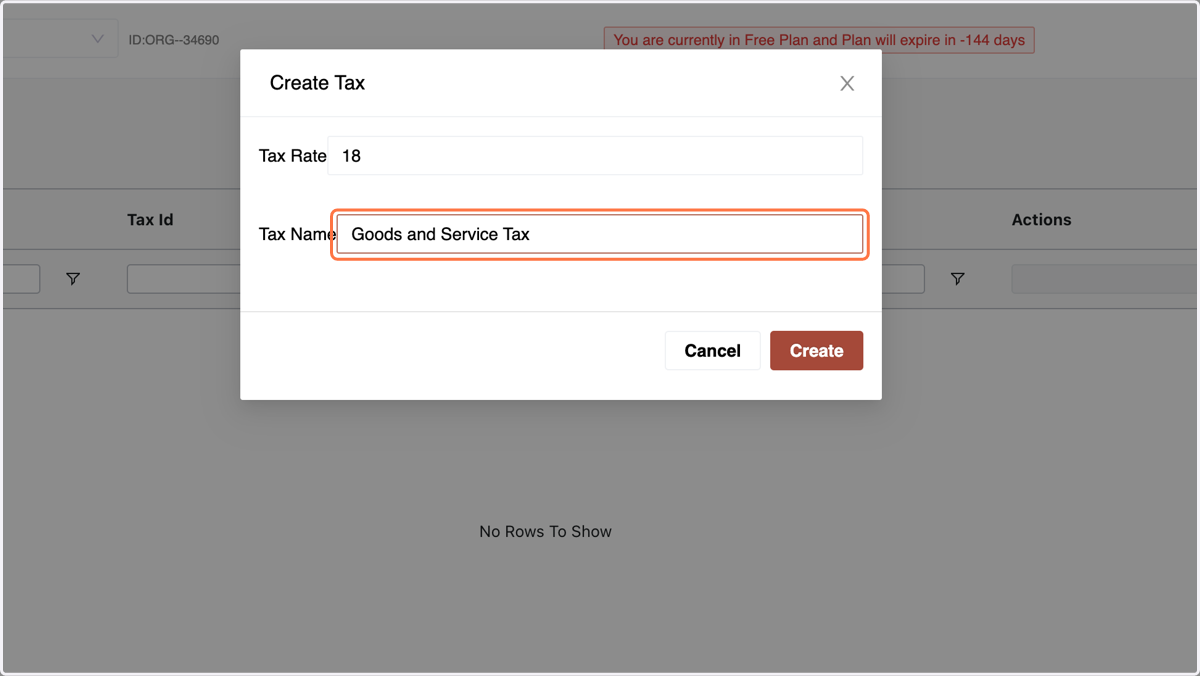
Task: Click the Create button
Action: point(816,351)
